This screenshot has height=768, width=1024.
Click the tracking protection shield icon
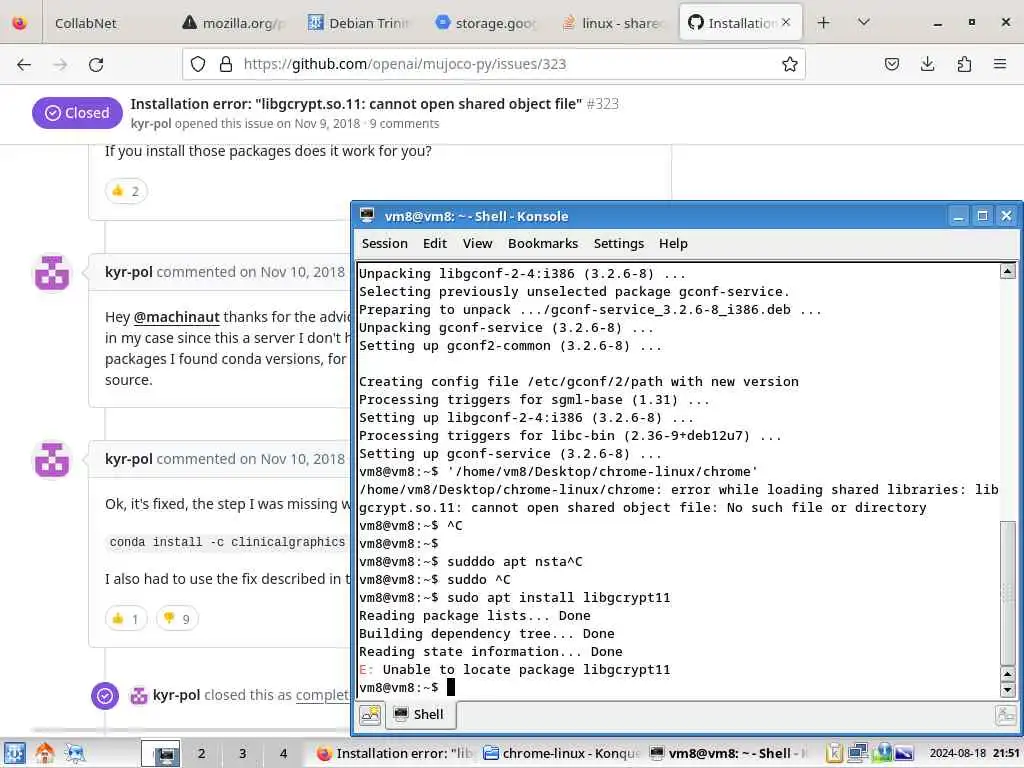click(198, 64)
